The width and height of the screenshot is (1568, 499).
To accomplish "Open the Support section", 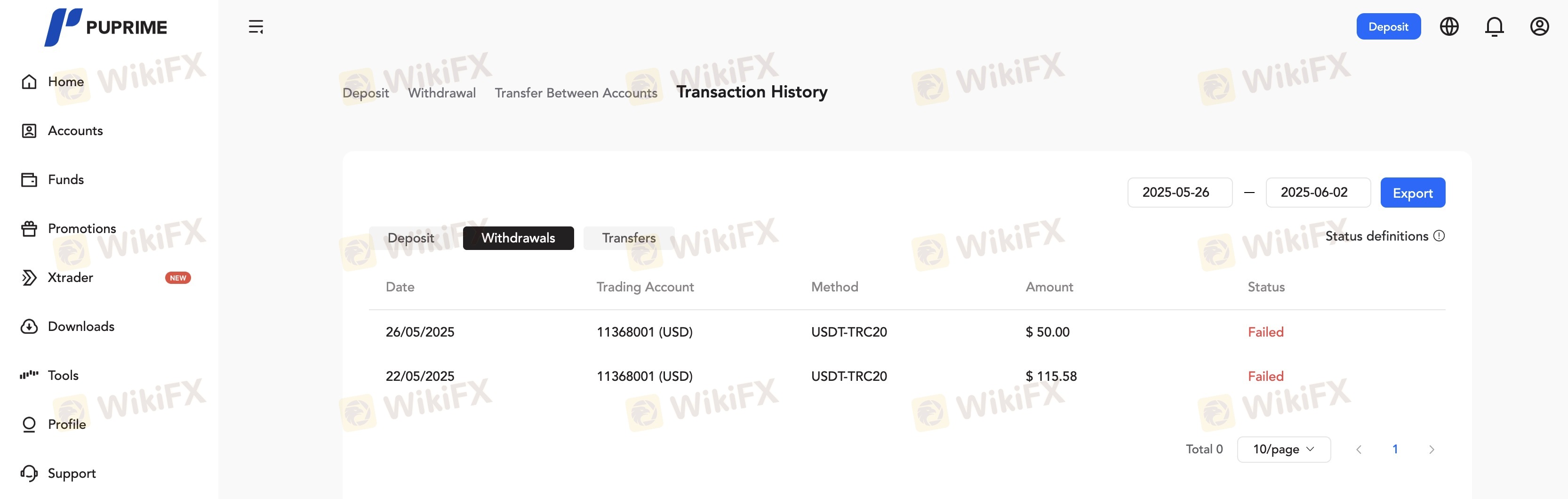I will [x=71, y=474].
